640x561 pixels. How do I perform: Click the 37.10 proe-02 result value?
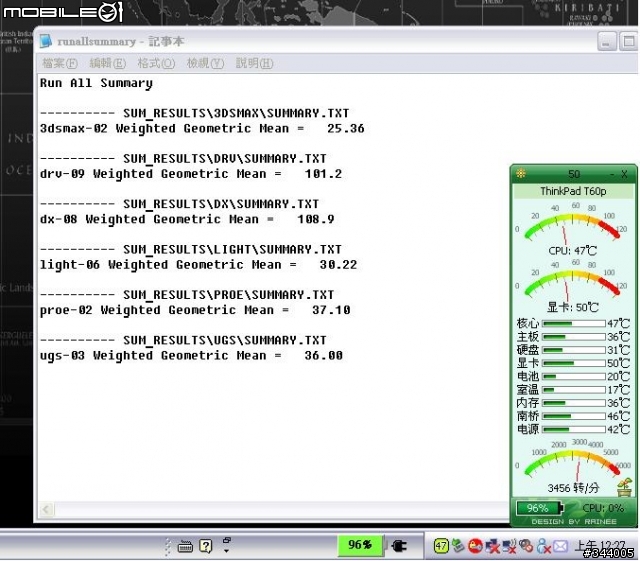(x=331, y=310)
